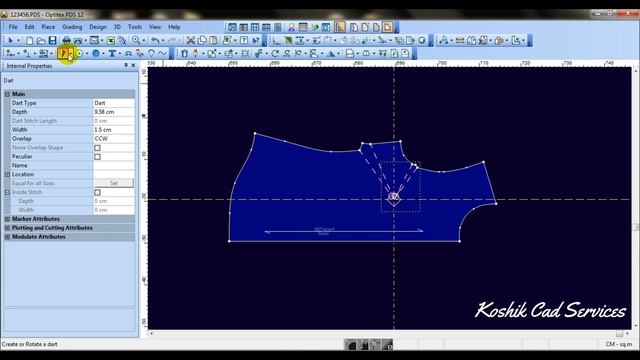640x360 pixels.
Task: Click the Set button for Equal for all Sizes
Action: click(114, 183)
